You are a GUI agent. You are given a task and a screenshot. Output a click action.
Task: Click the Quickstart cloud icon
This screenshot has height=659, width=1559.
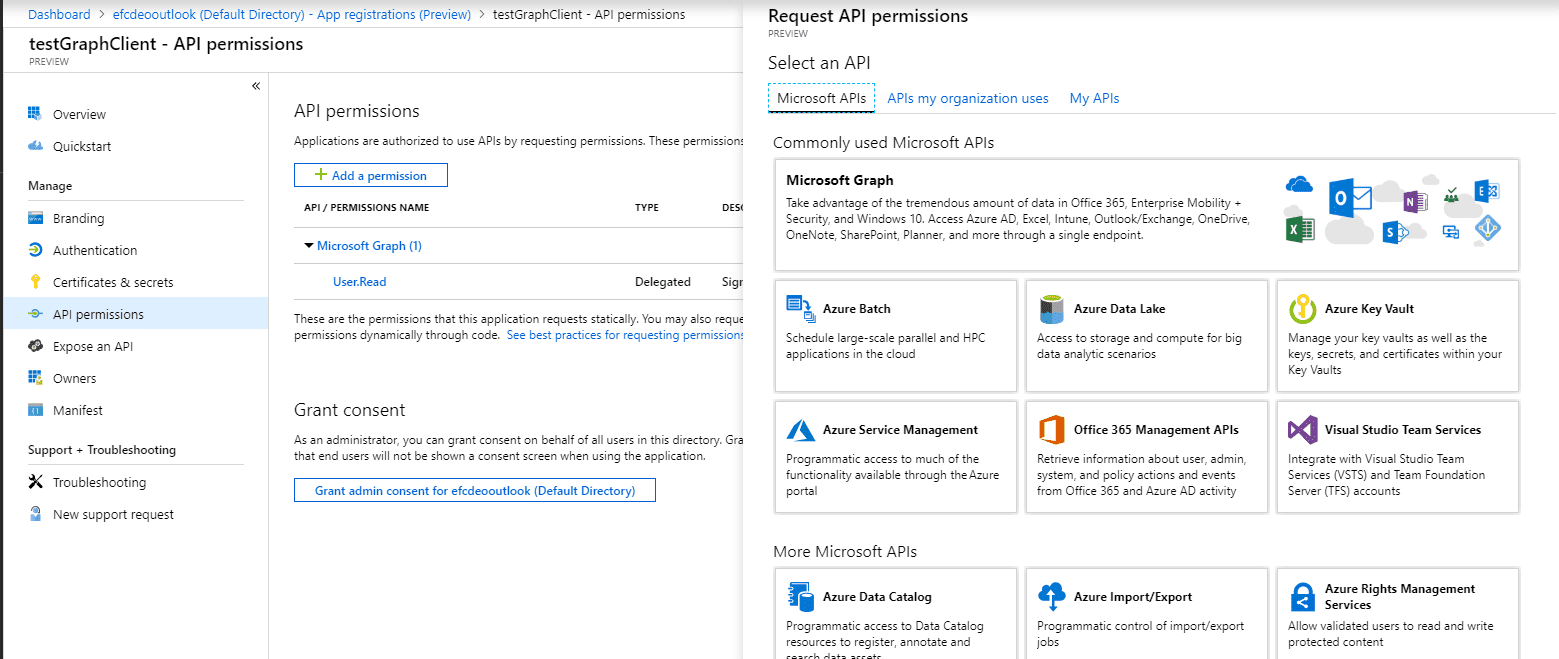click(x=35, y=146)
